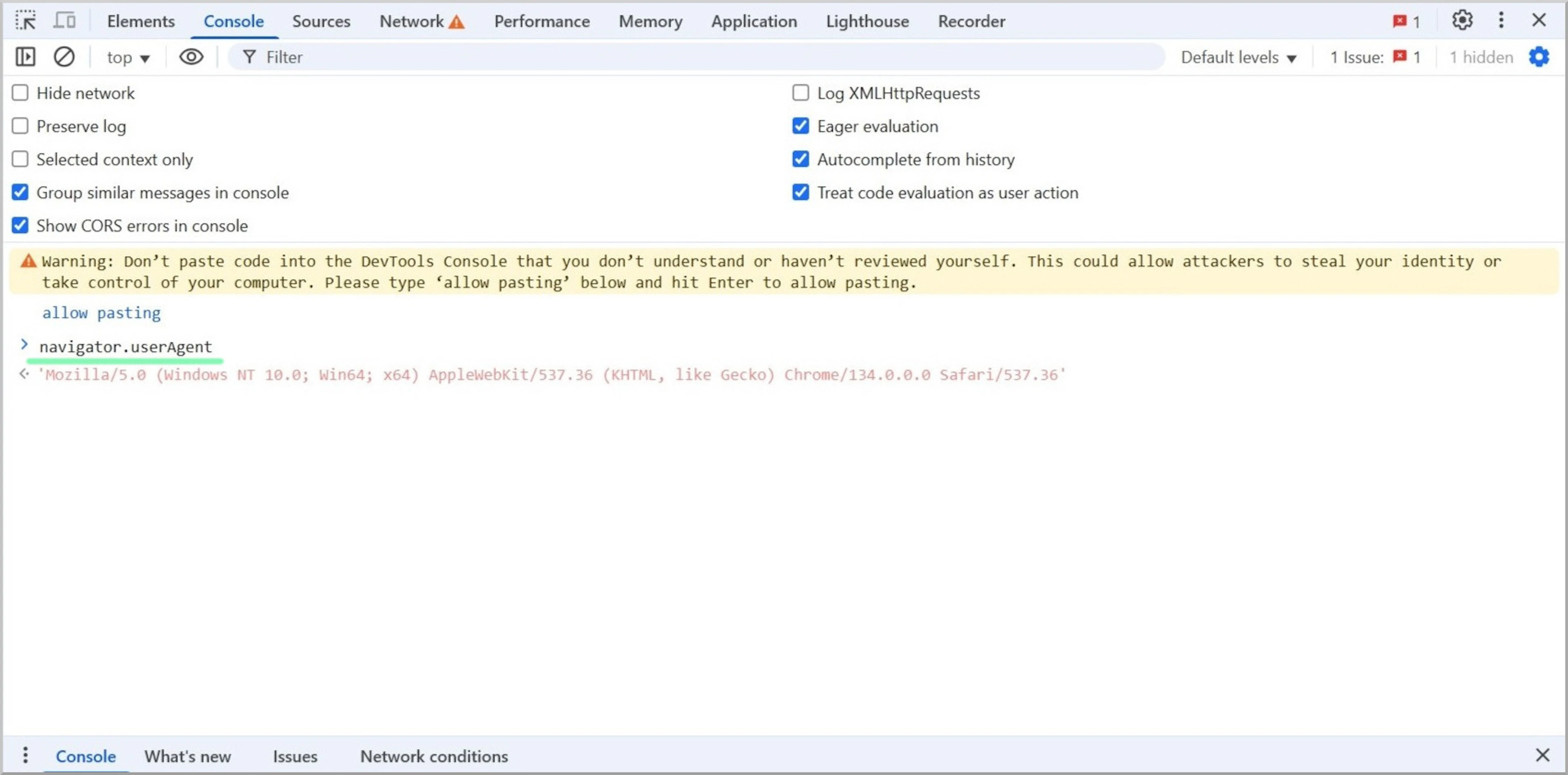Click the 1 hidden messages label

pos(1481,57)
